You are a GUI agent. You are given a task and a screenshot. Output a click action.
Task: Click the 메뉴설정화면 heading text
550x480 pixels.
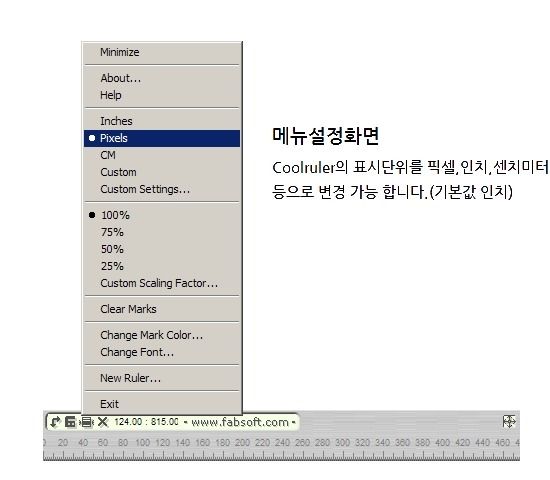click(x=326, y=136)
